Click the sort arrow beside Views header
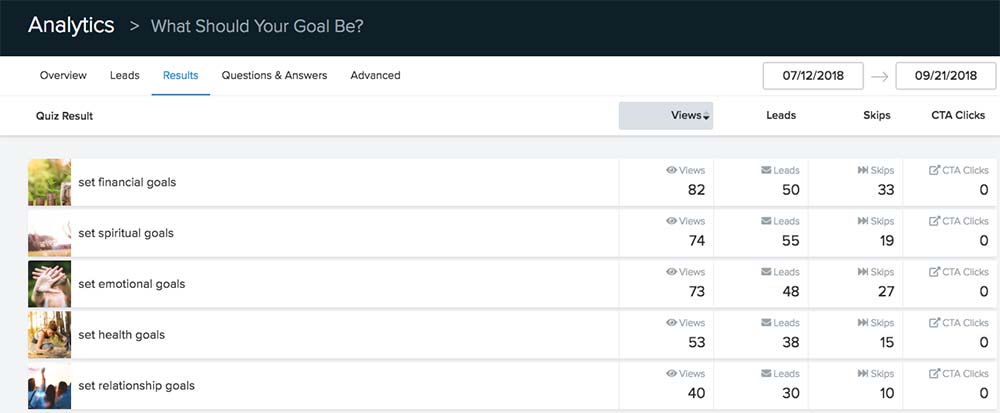The width and height of the screenshot is (1000, 413). point(707,117)
